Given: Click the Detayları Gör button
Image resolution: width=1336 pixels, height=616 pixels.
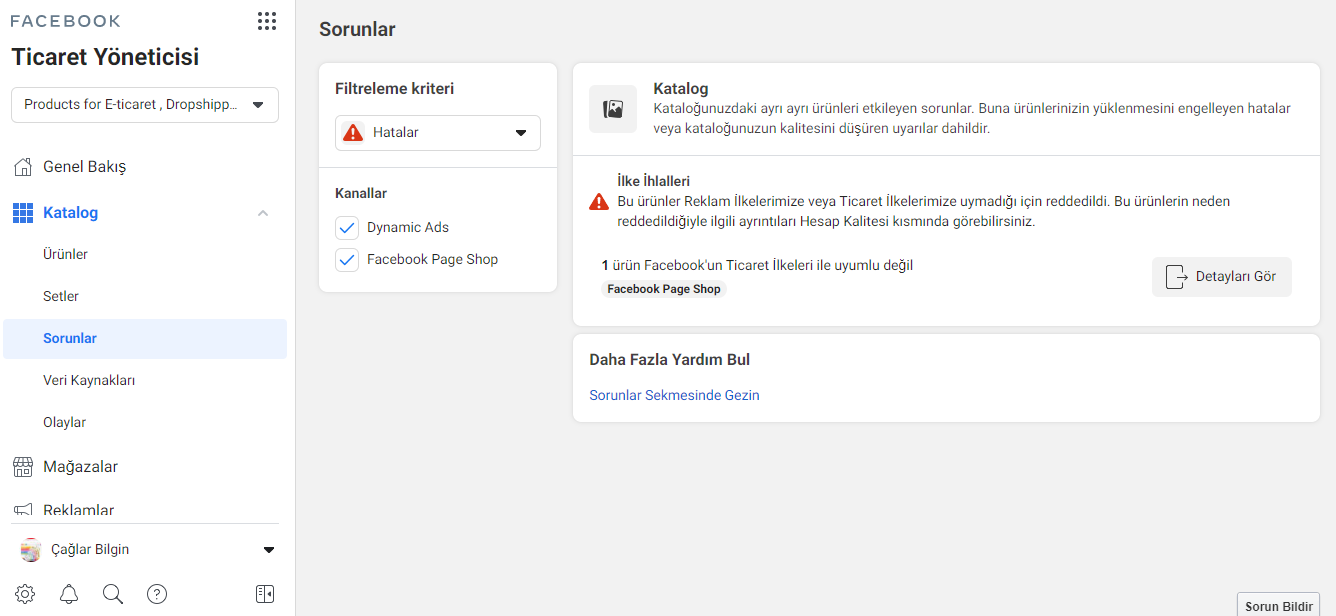Looking at the screenshot, I should pyautogui.click(x=1221, y=277).
